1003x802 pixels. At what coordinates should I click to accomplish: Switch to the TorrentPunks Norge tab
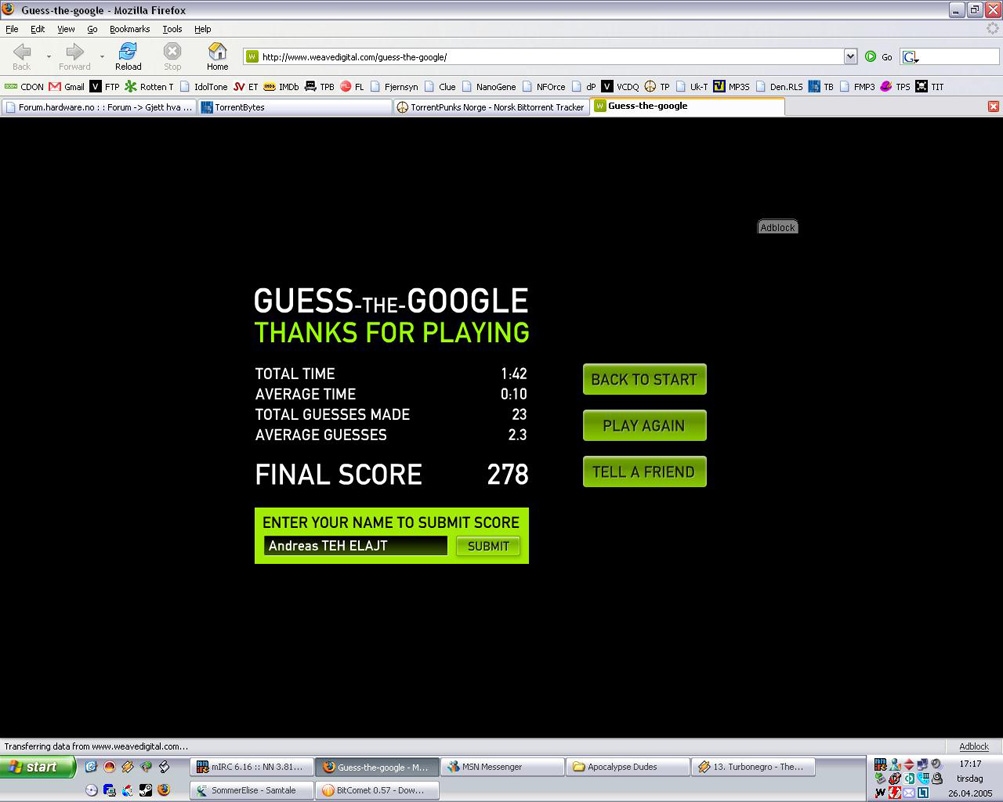(x=491, y=107)
